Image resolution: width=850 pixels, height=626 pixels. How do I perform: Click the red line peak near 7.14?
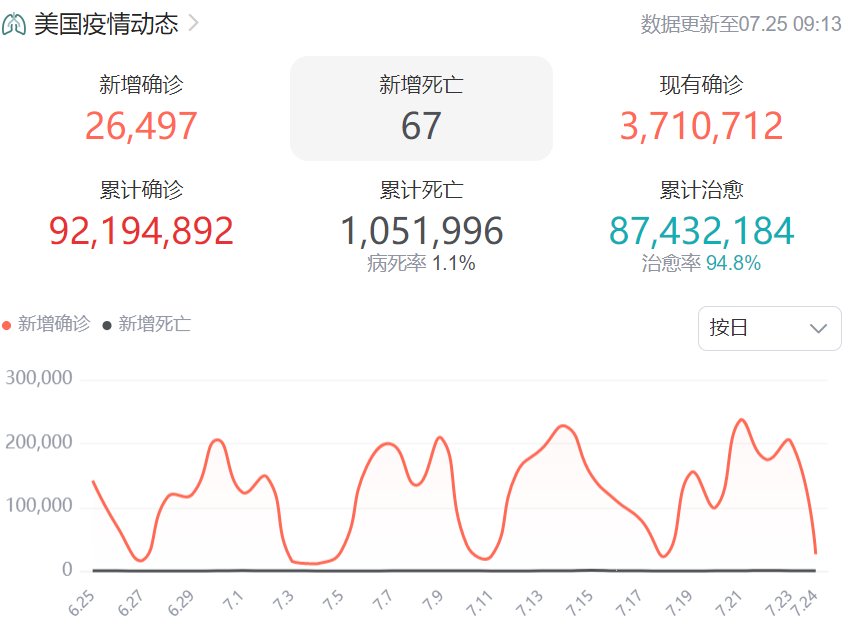click(564, 426)
